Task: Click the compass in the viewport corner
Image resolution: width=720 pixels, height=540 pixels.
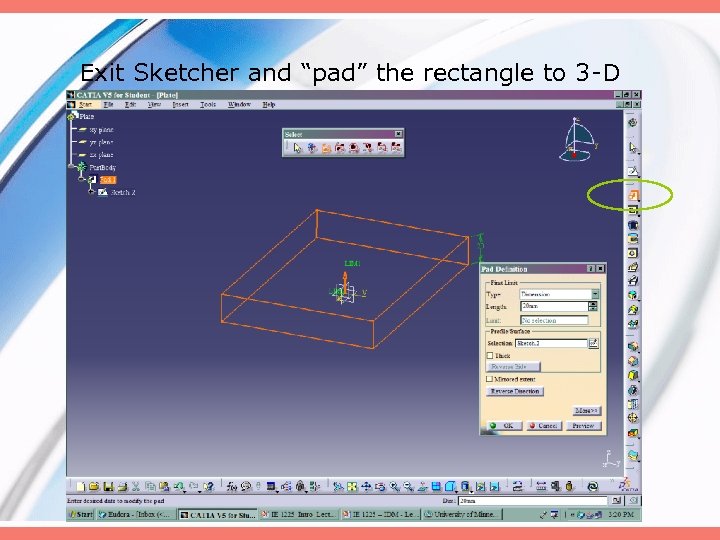Action: 577,140
